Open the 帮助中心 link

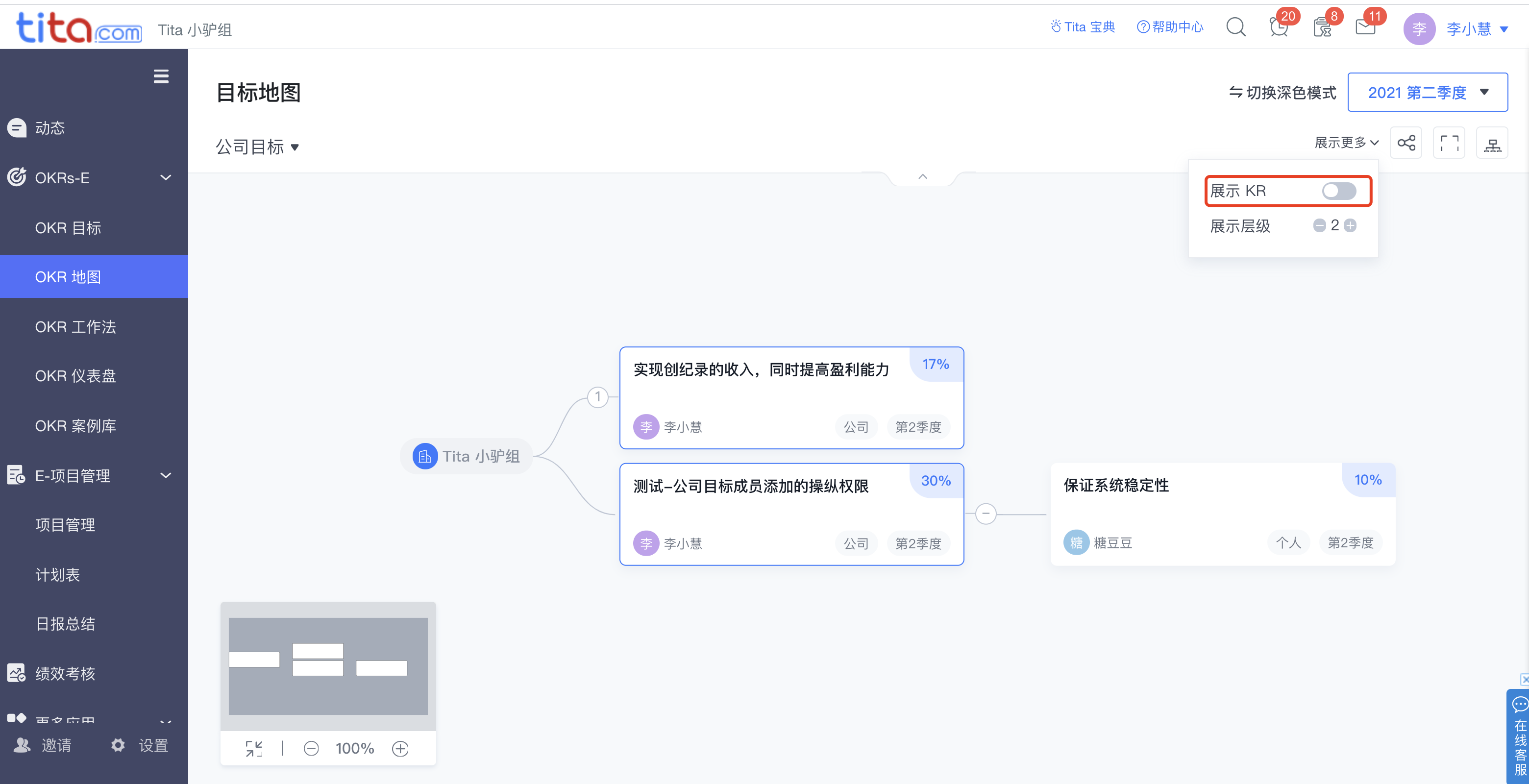point(1169,27)
